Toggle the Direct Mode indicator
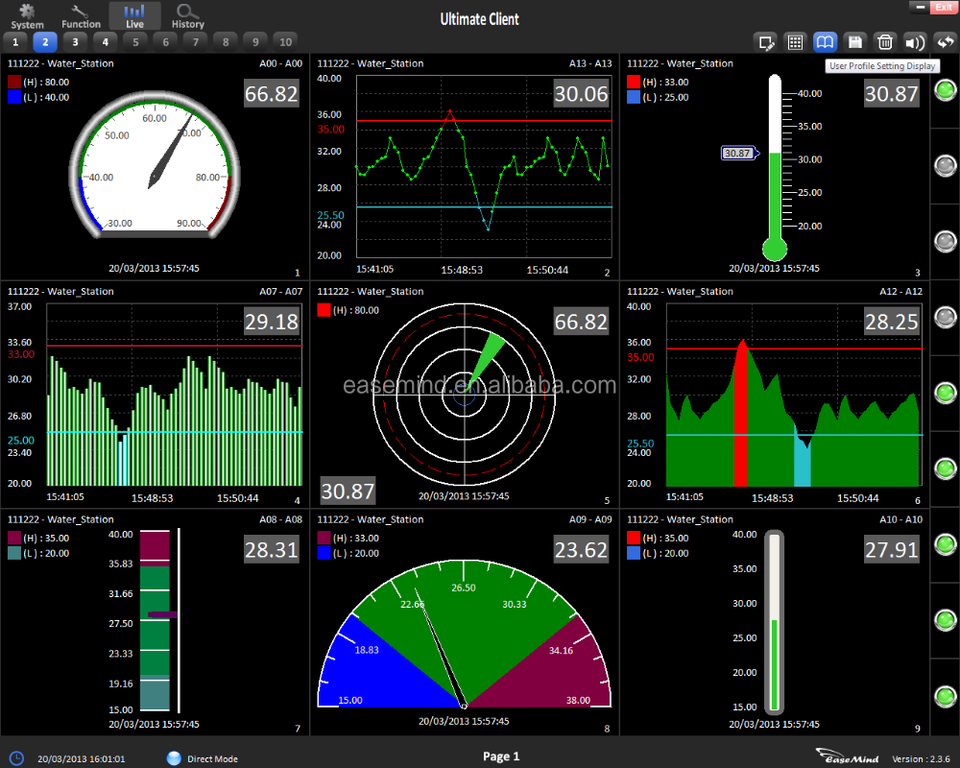 coord(175,758)
